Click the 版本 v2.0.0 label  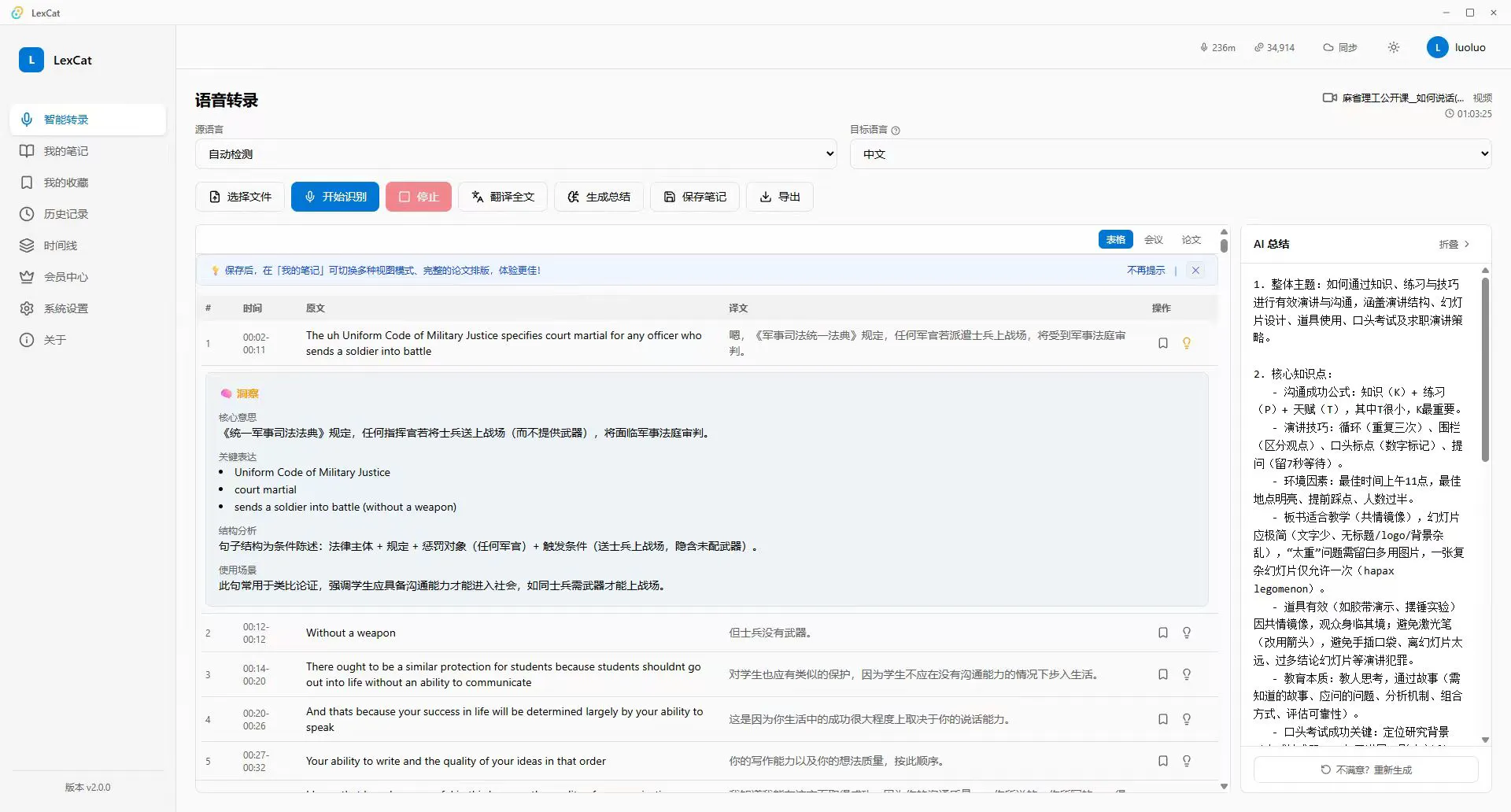88,787
